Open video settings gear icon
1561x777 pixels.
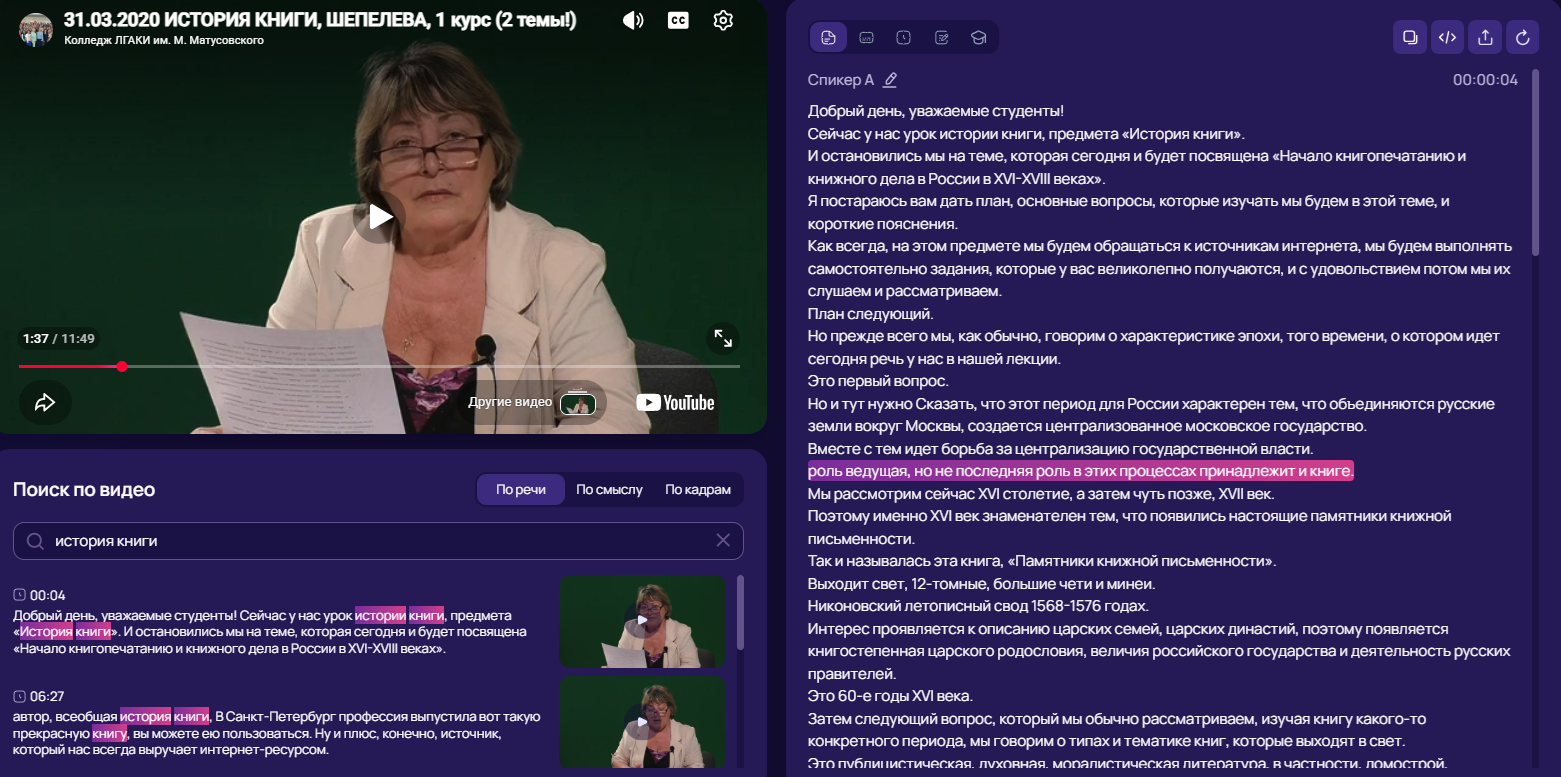click(724, 20)
